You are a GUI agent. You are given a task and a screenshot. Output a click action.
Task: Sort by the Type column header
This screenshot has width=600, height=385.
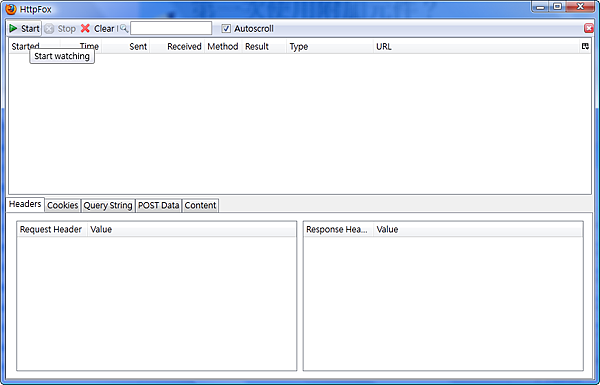pyautogui.click(x=329, y=47)
